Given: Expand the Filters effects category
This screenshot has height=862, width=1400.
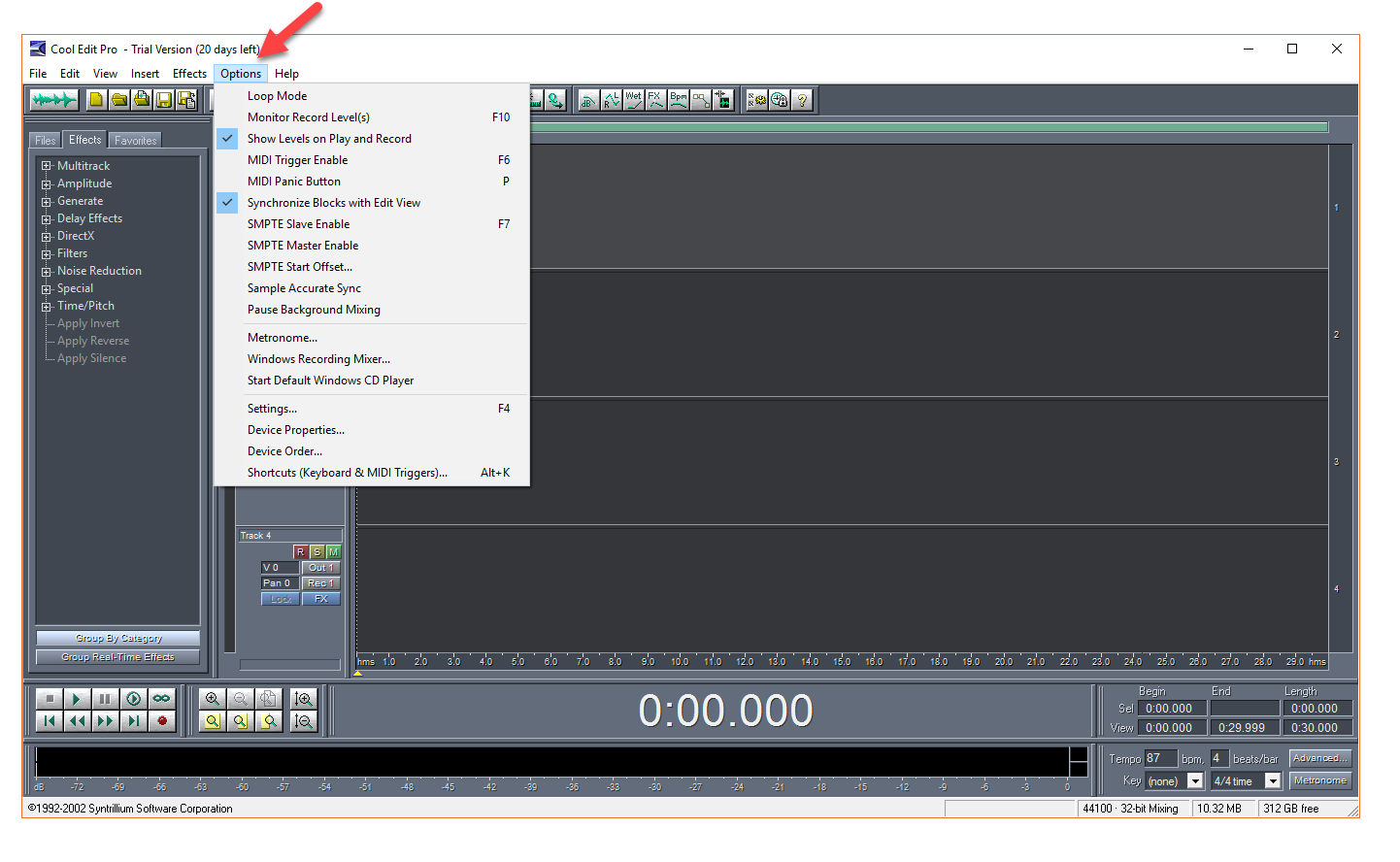Looking at the screenshot, I should tap(47, 253).
